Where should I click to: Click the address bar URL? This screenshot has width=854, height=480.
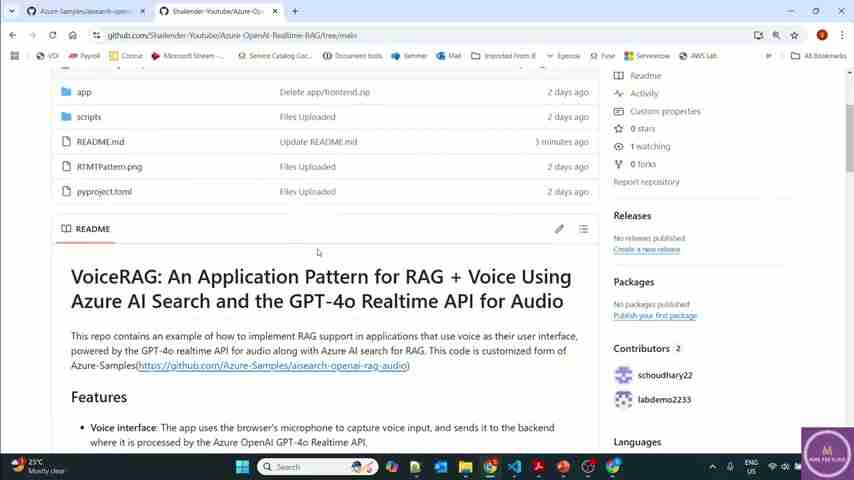click(x=232, y=35)
